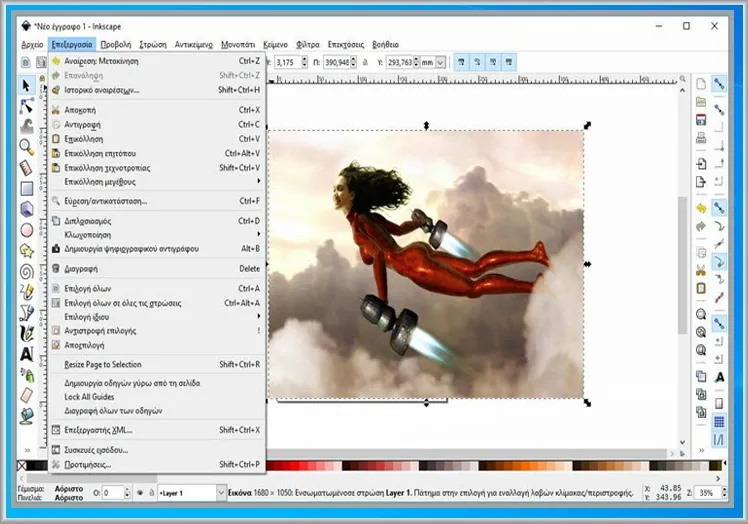
Task: Open the Προβολή menu
Action: [115, 44]
